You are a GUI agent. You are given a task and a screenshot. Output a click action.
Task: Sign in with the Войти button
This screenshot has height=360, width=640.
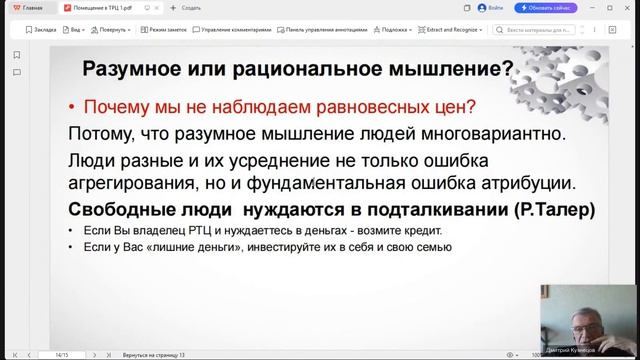(491, 8)
